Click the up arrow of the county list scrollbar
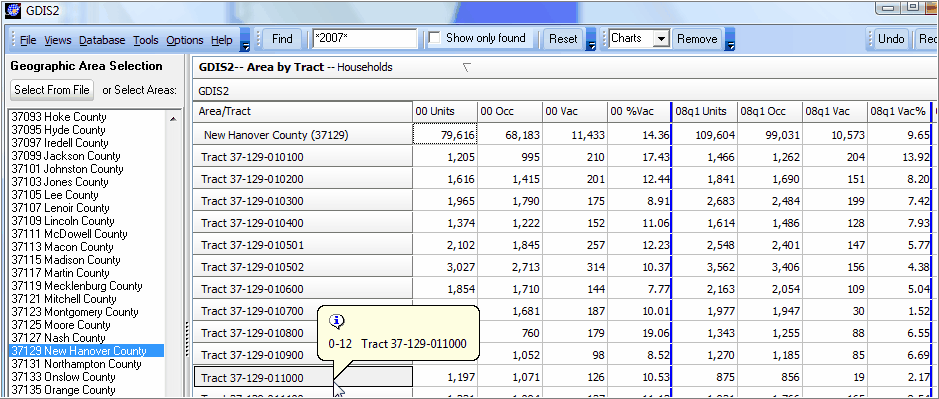 click(174, 119)
